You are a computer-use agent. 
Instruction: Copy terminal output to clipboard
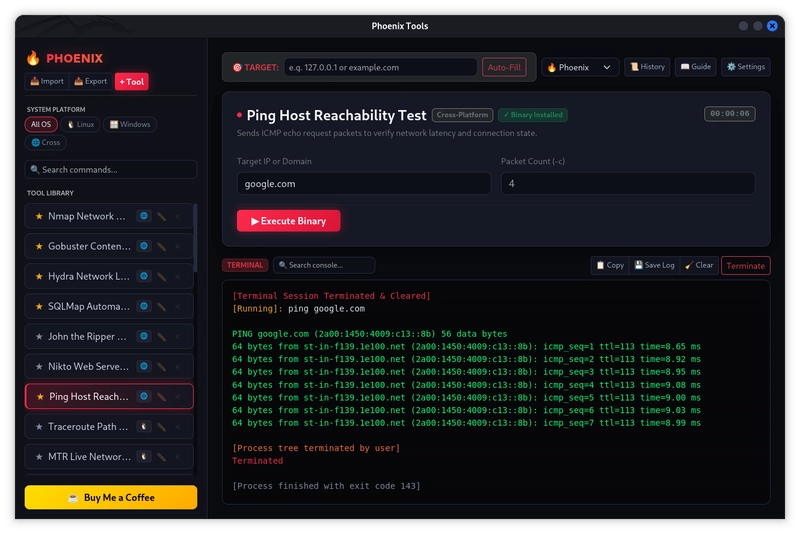pos(610,265)
